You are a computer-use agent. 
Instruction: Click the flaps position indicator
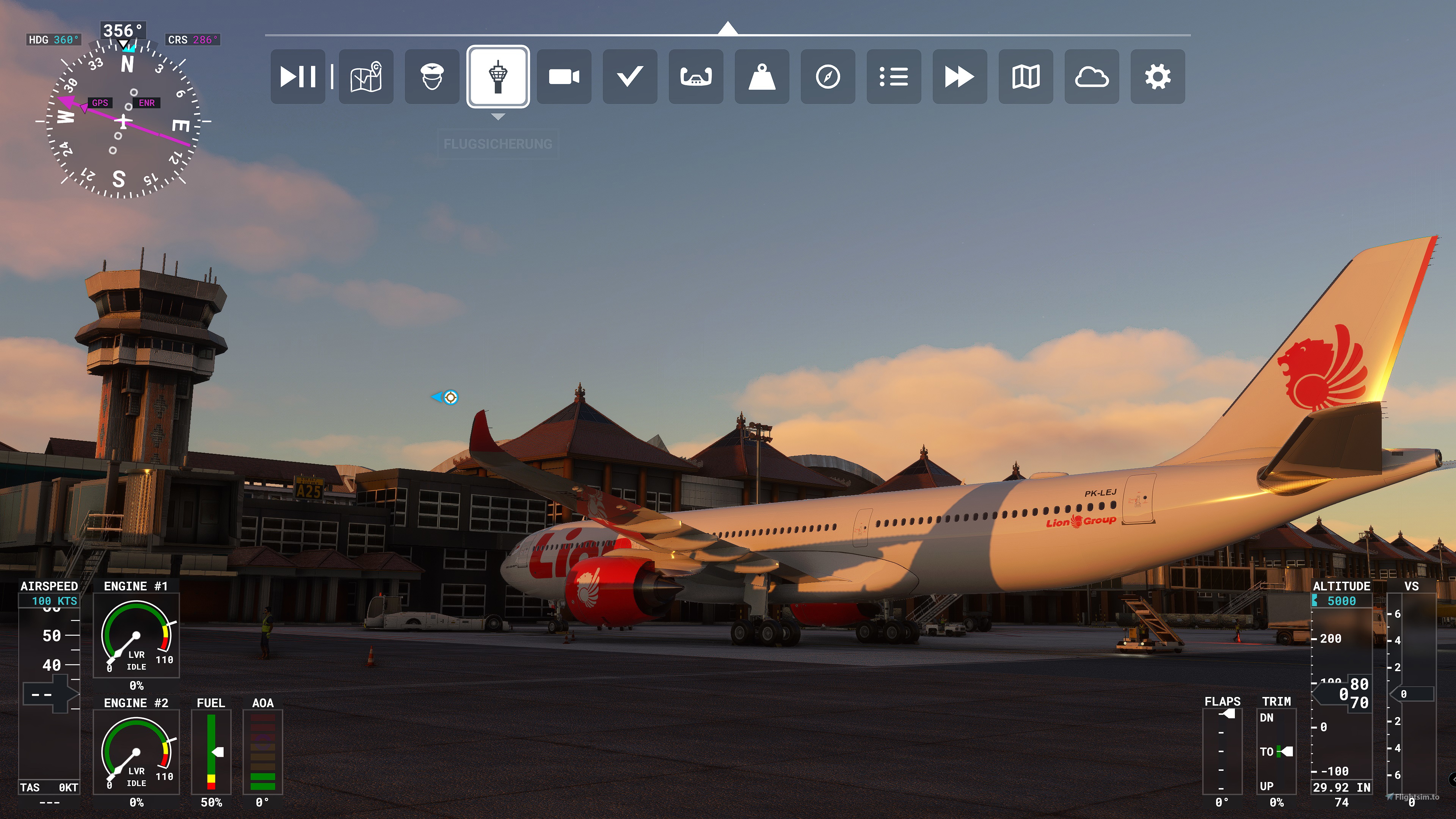click(1222, 752)
